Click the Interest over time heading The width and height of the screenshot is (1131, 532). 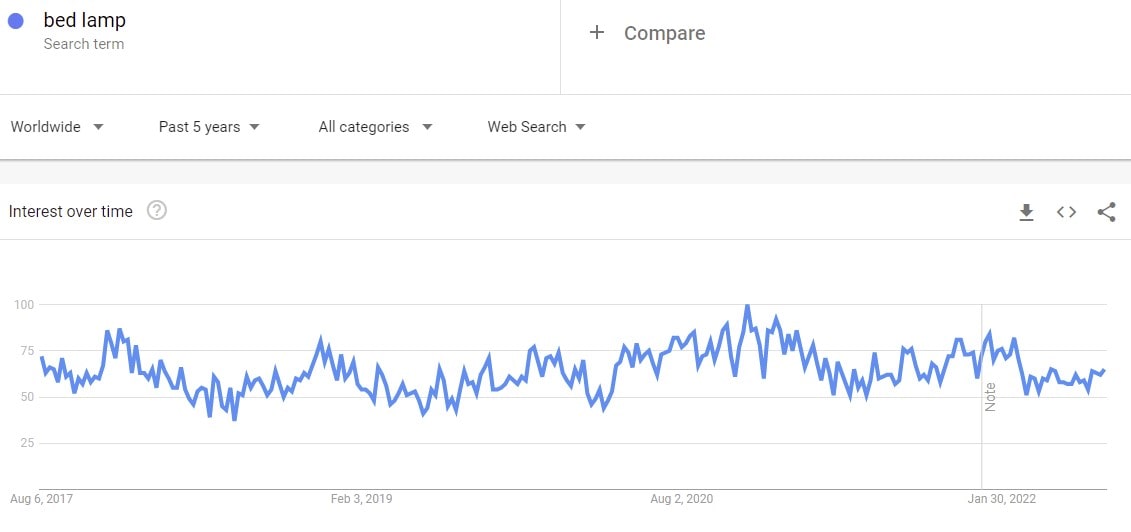(71, 212)
